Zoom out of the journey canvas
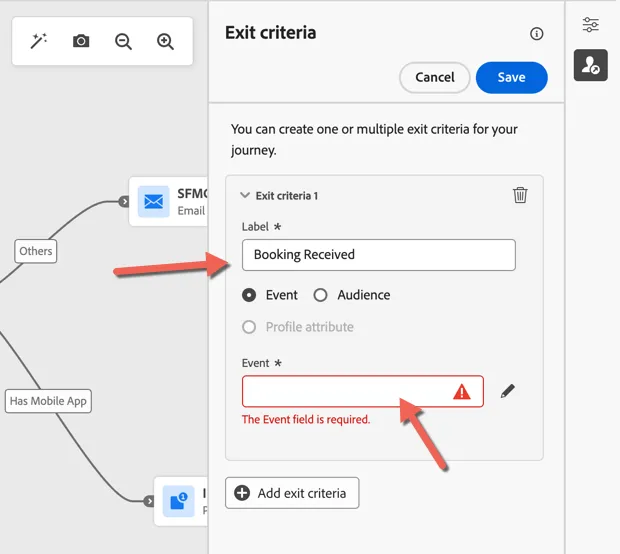The width and height of the screenshot is (620, 554). 123,41
